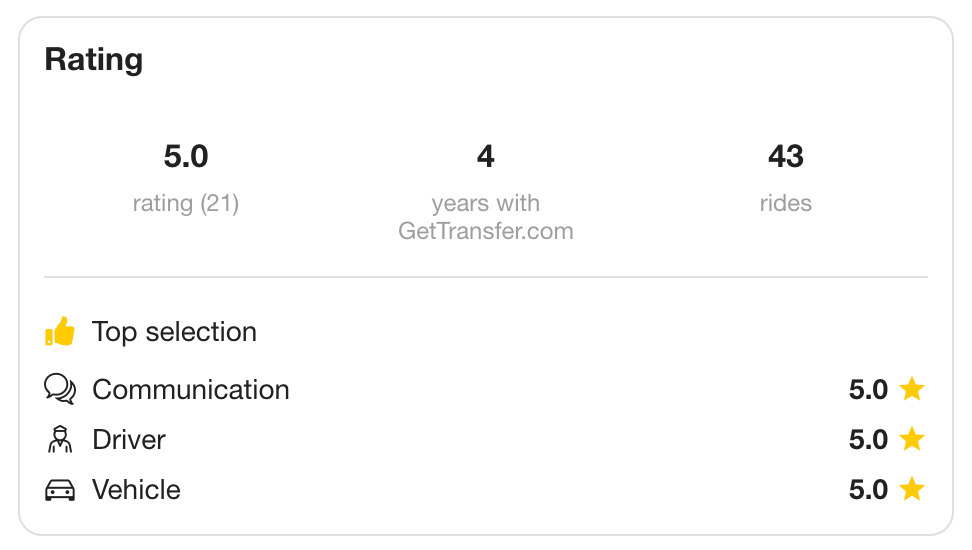Click the years with GetTransfer.com text
Screen dimensions: 972x550
[x=486, y=217]
